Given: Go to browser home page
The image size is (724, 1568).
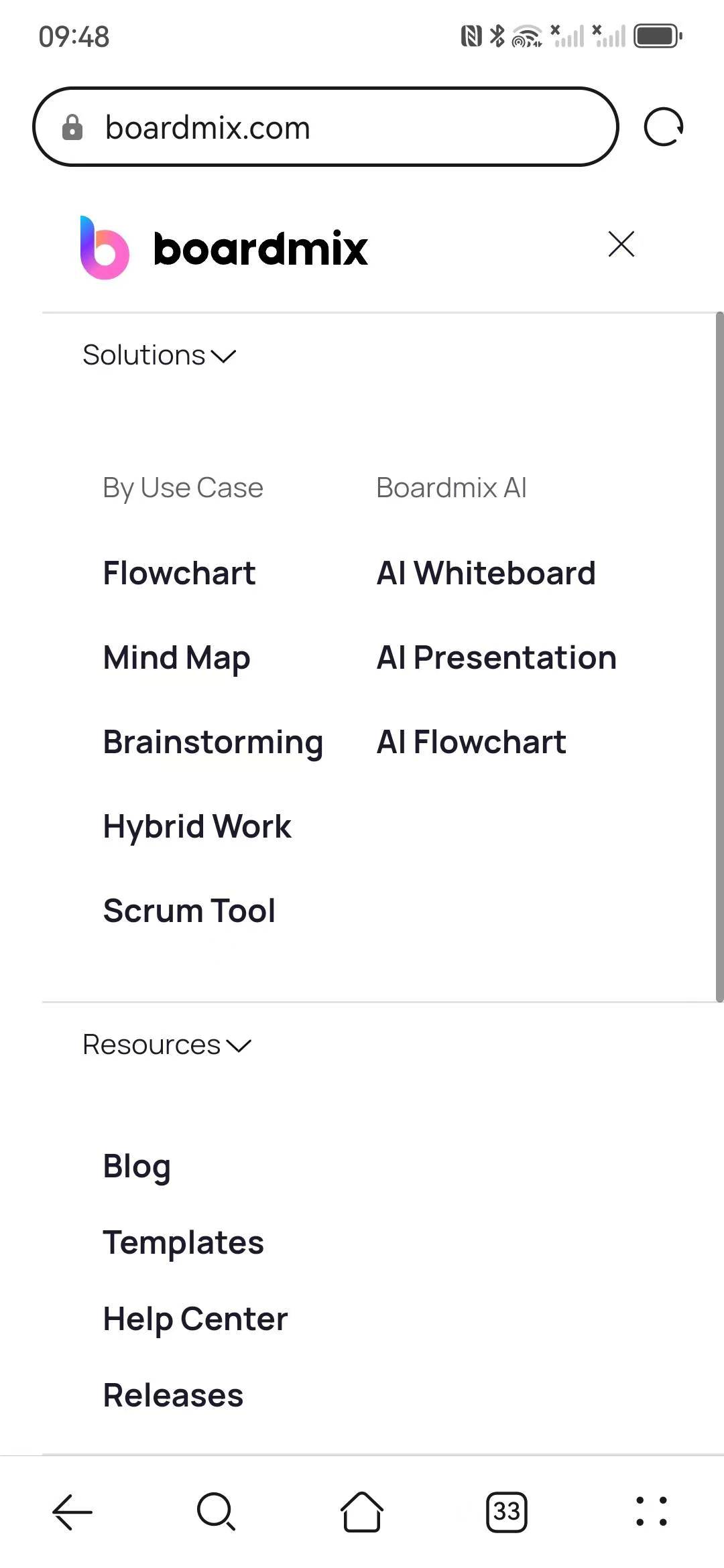Looking at the screenshot, I should click(362, 1512).
